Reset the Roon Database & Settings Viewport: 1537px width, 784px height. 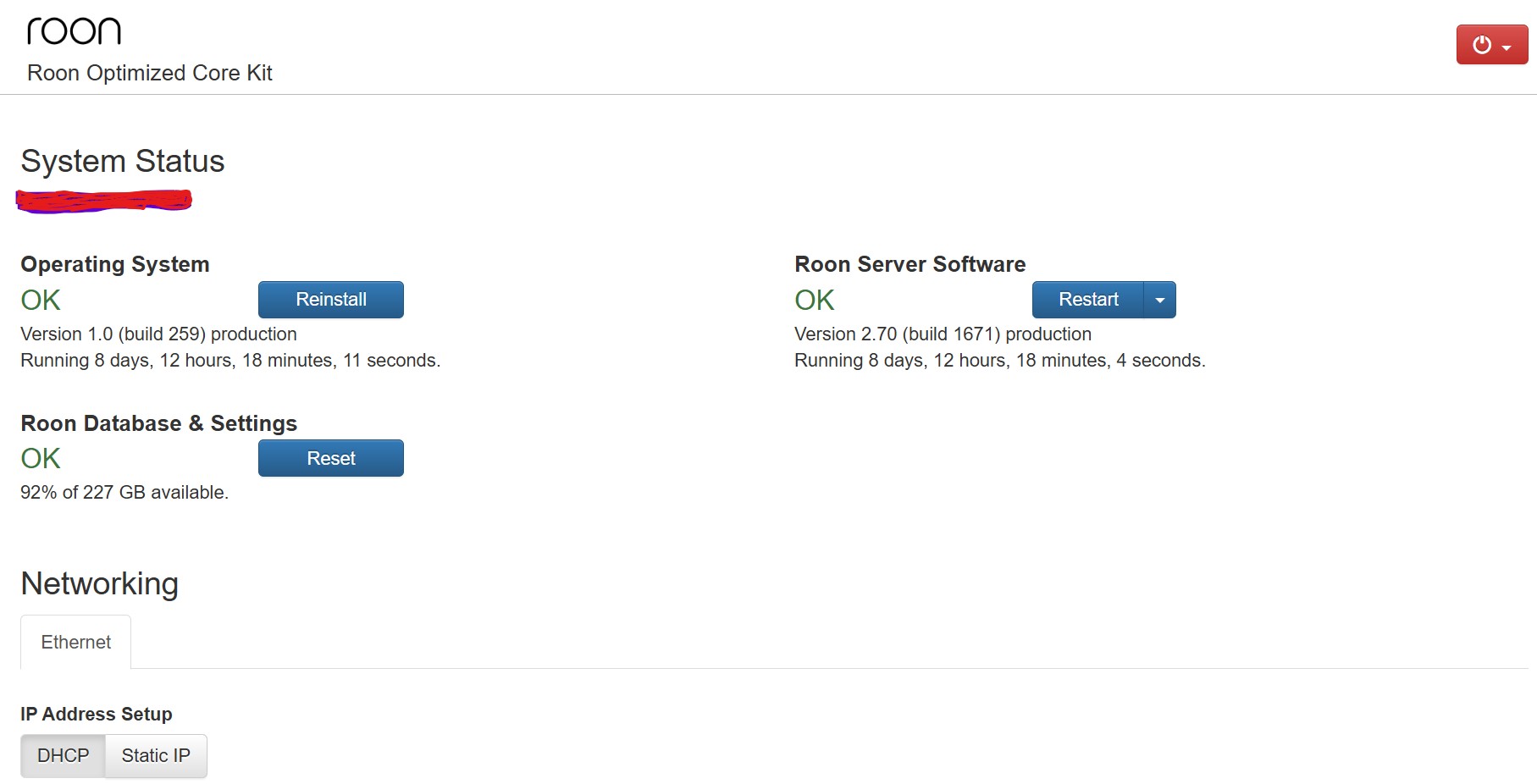click(x=331, y=458)
